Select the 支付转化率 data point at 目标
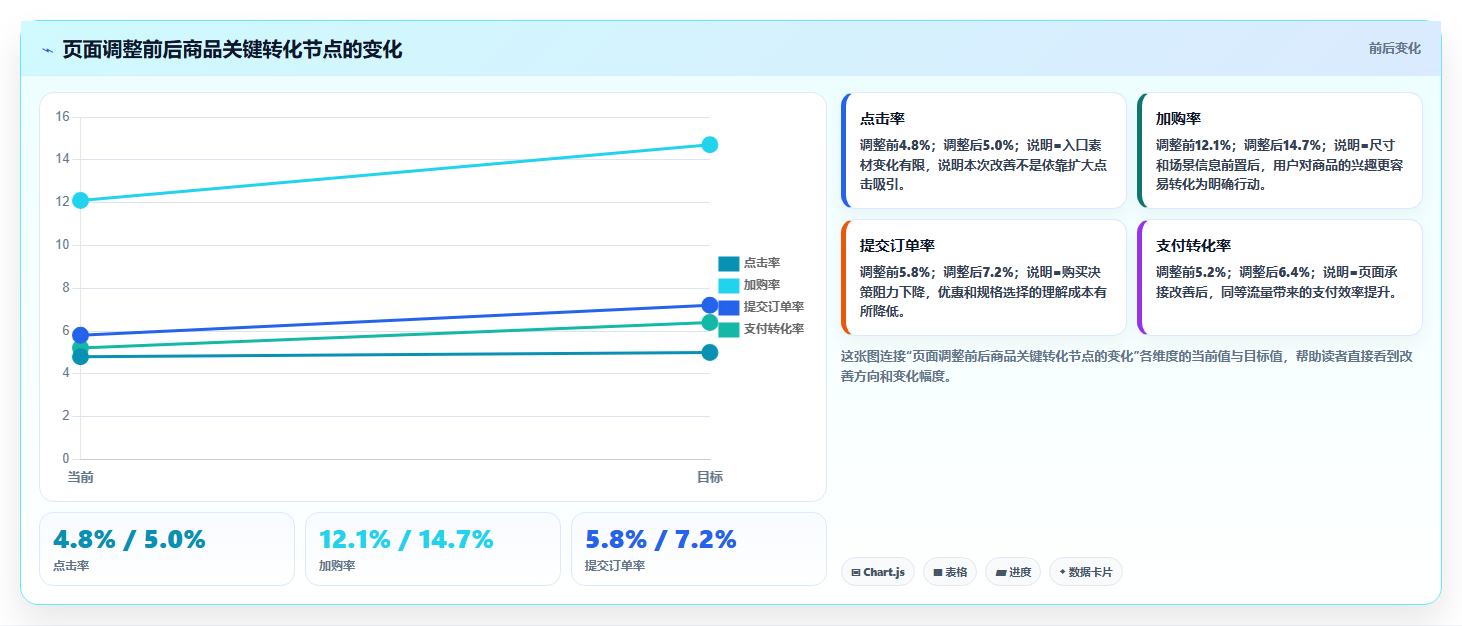1462x626 pixels. (710, 322)
